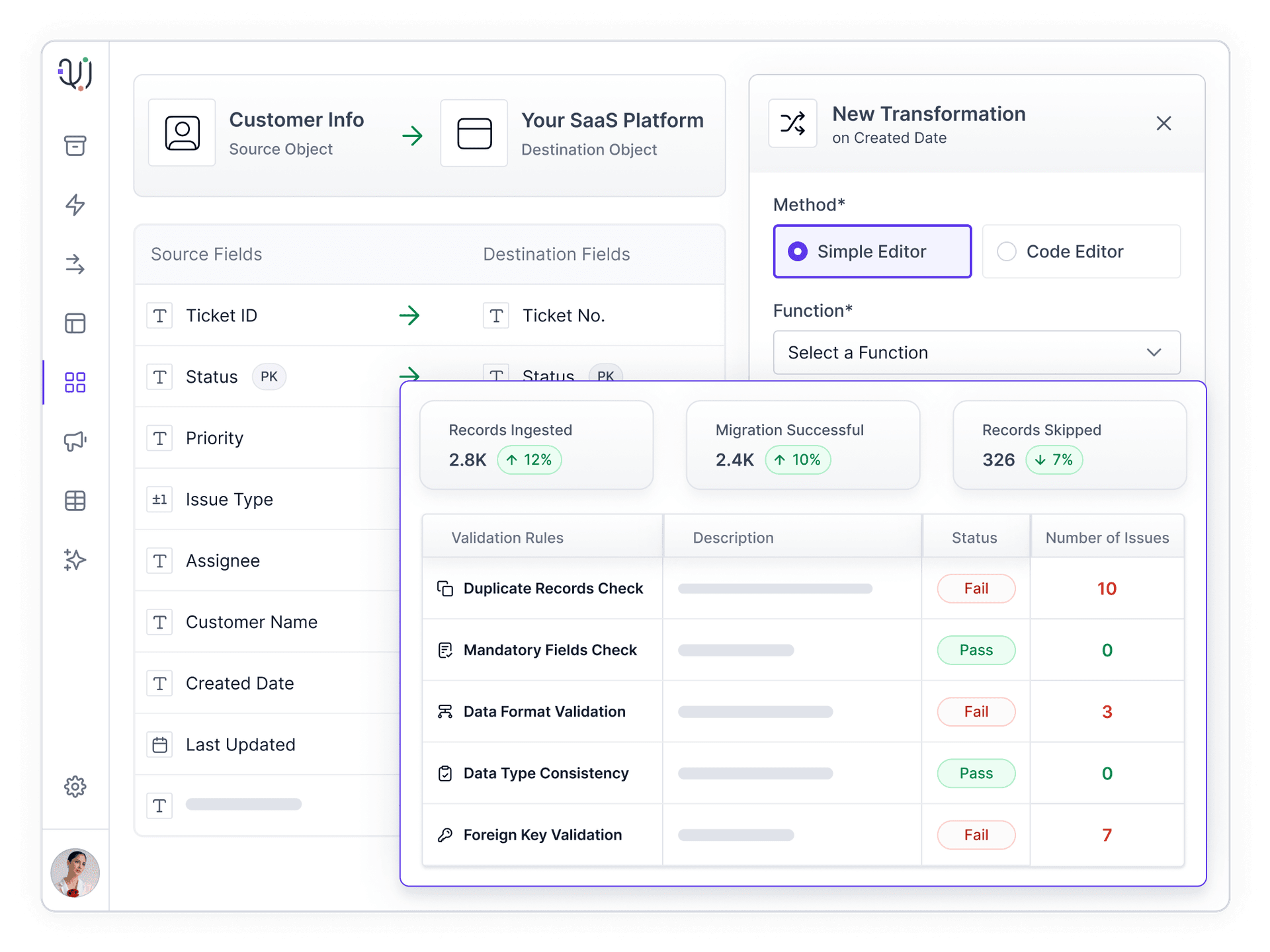Click the 10% increase badge
The height and width of the screenshot is (952, 1270).
click(x=798, y=460)
